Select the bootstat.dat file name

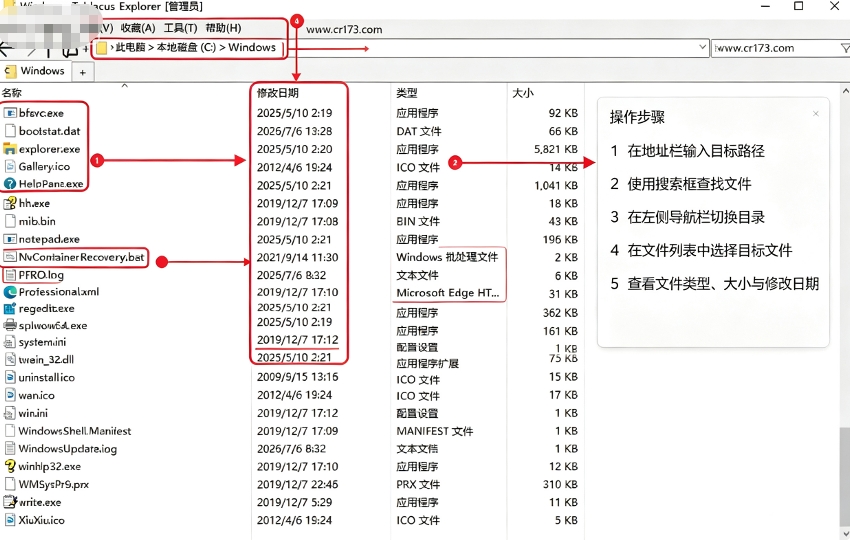pos(49,131)
